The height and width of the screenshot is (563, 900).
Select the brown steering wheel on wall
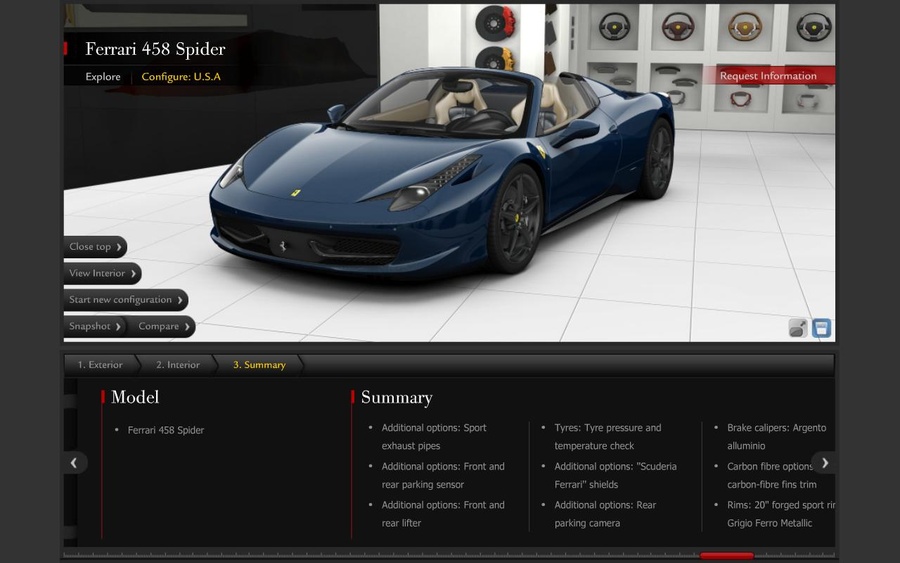[744, 26]
